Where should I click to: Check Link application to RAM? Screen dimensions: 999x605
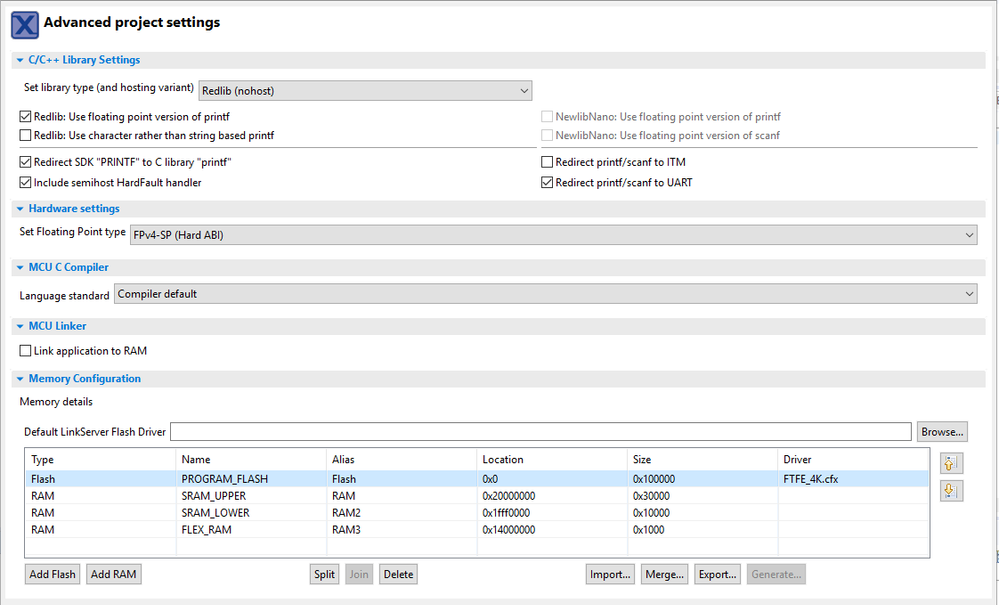(26, 351)
